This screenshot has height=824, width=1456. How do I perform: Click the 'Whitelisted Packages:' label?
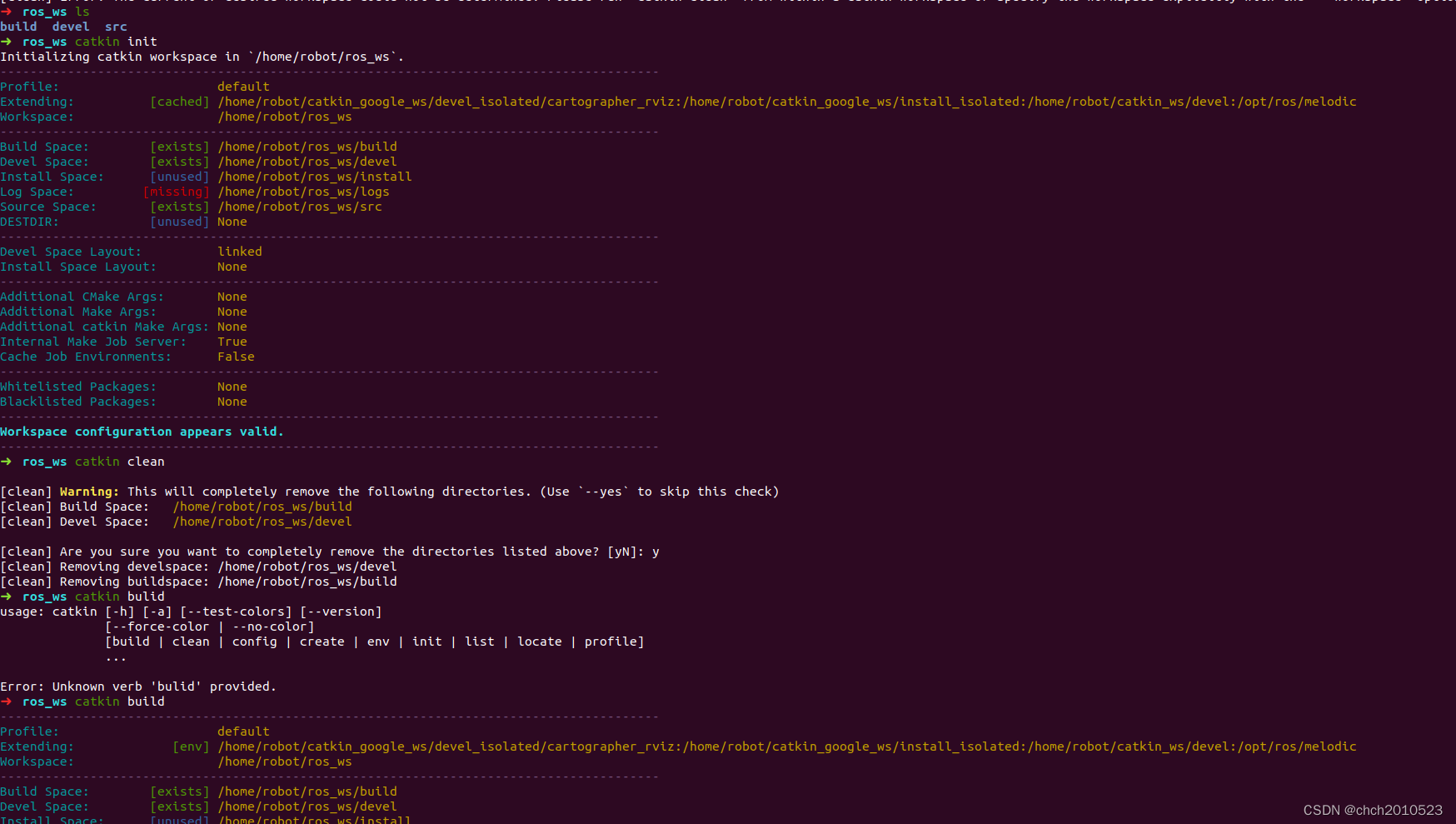click(x=78, y=387)
